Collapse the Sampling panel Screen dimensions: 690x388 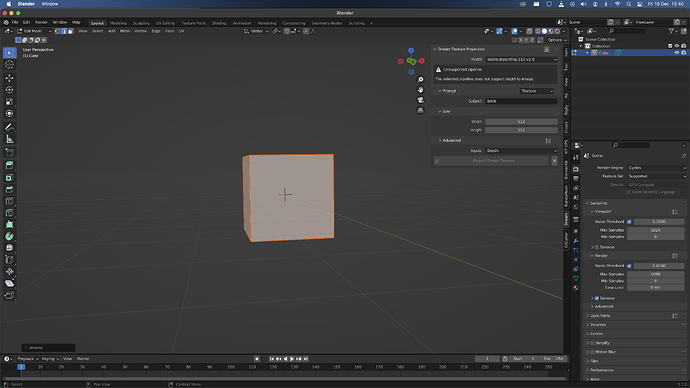(597, 203)
